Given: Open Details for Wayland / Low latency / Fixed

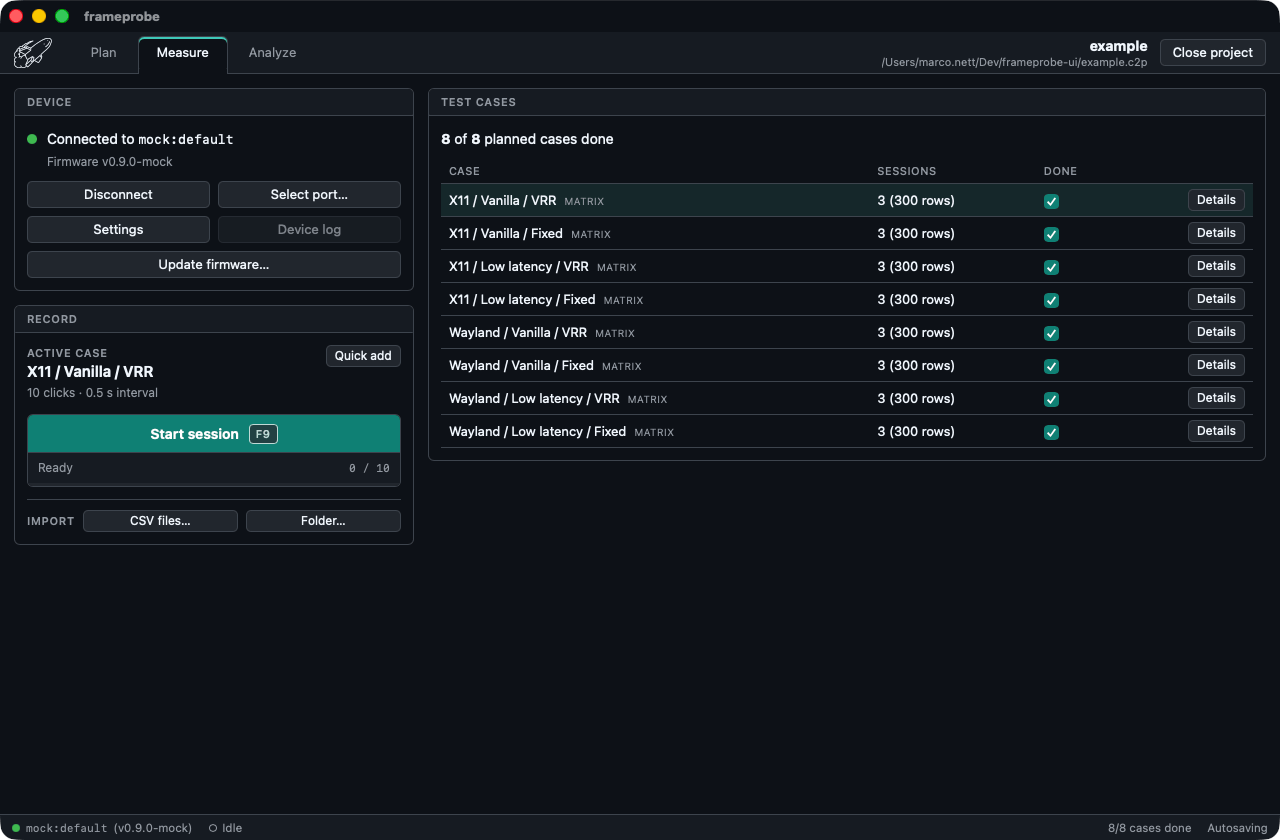Looking at the screenshot, I should (1216, 431).
